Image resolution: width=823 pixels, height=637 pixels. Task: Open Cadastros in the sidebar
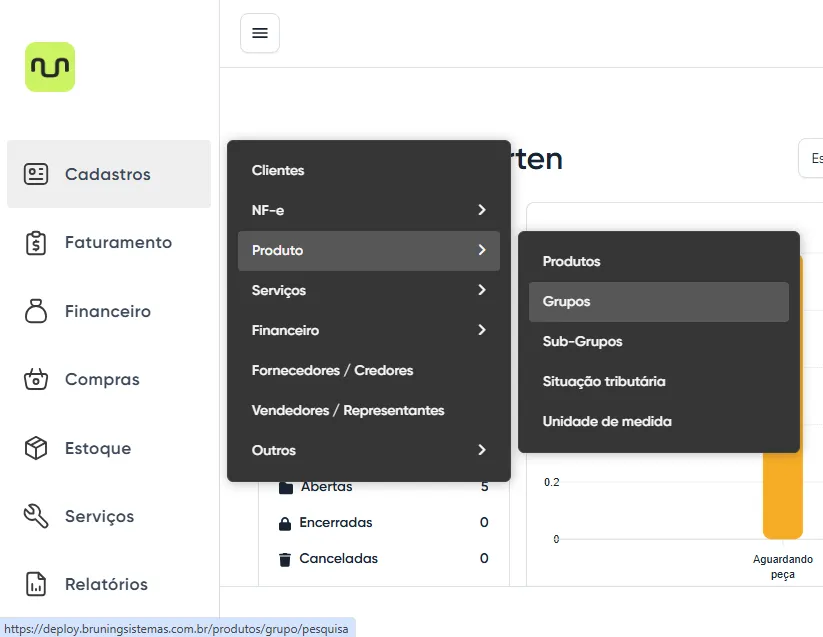(x=108, y=174)
